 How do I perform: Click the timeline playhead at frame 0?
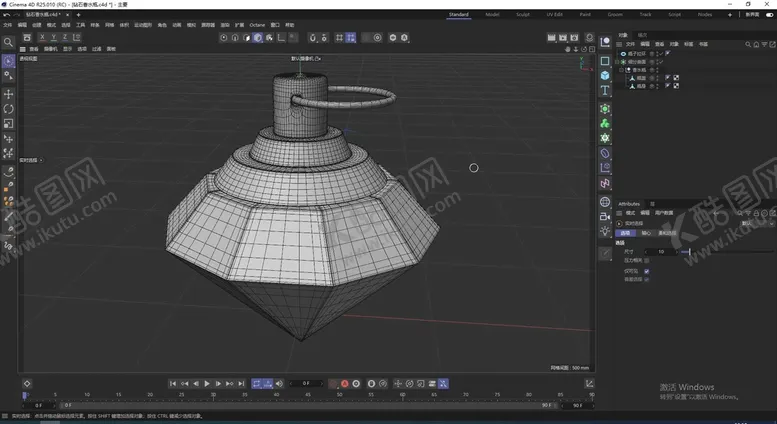point(24,395)
